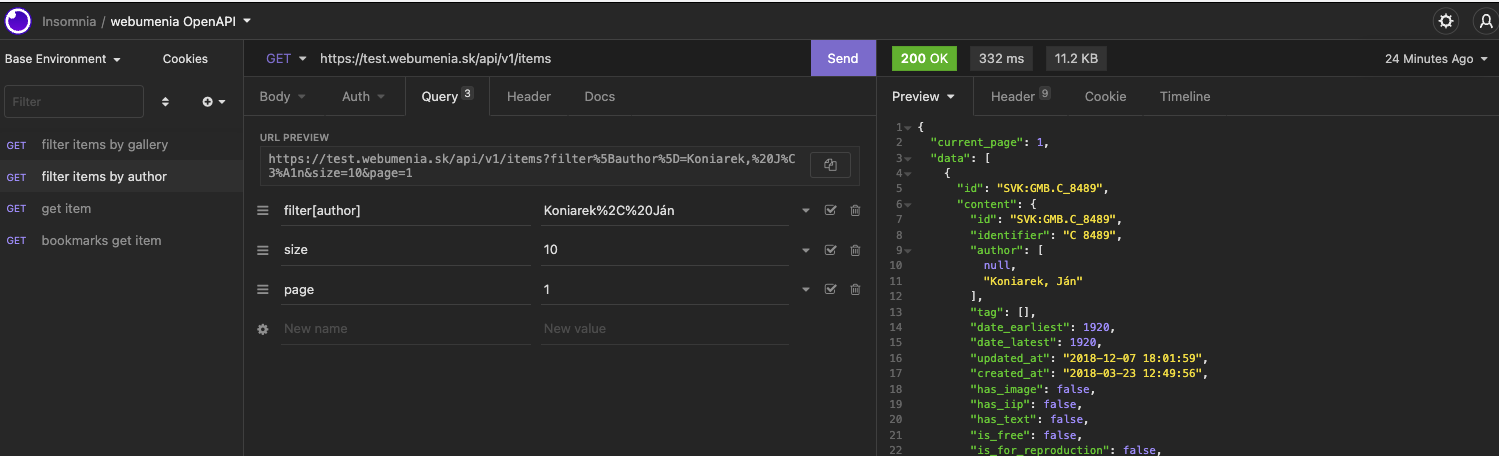1499x456 pixels.
Task: Switch to the response Header tab
Action: (1020, 97)
